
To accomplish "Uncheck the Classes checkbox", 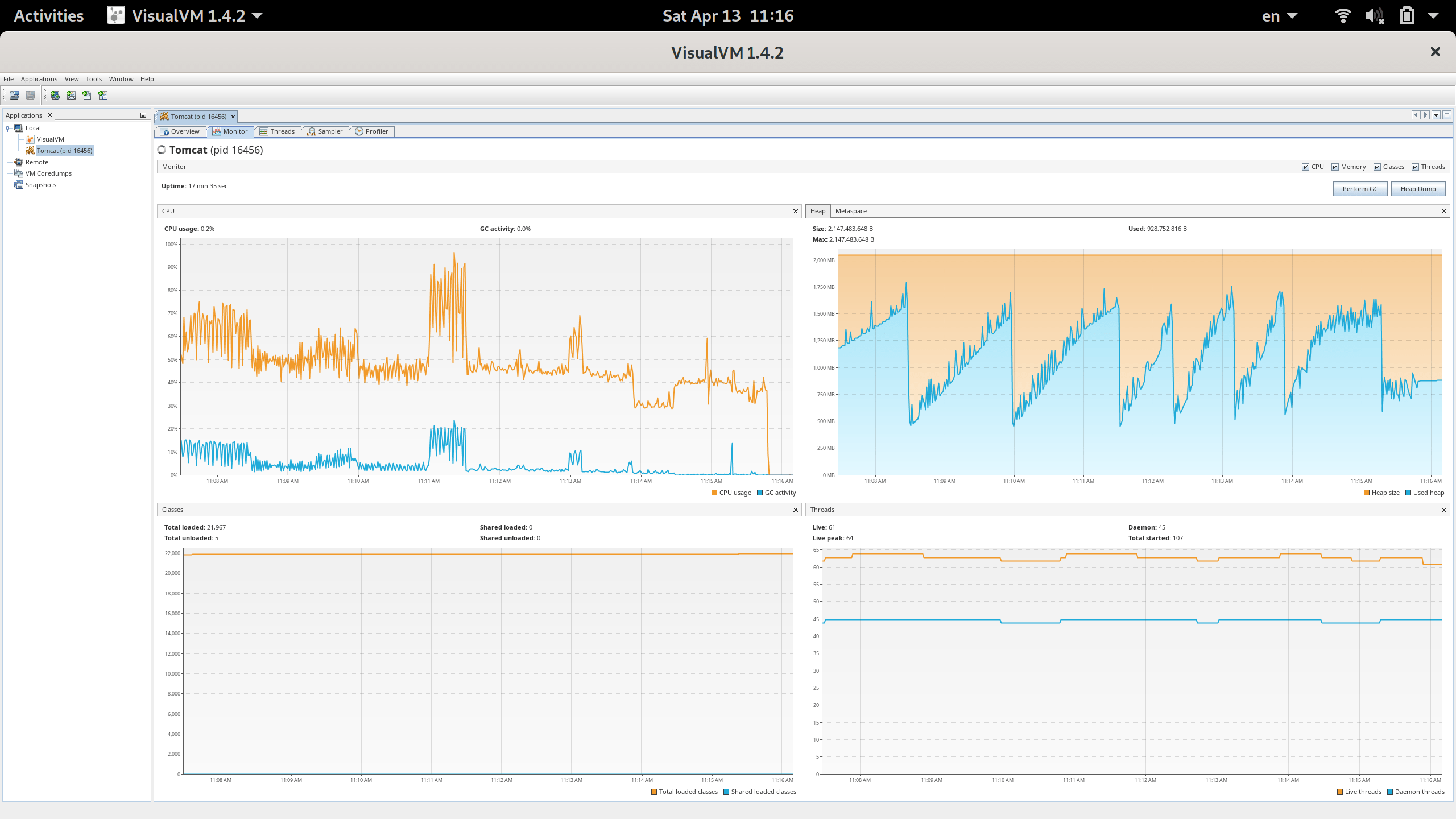I will tap(1377, 167).
